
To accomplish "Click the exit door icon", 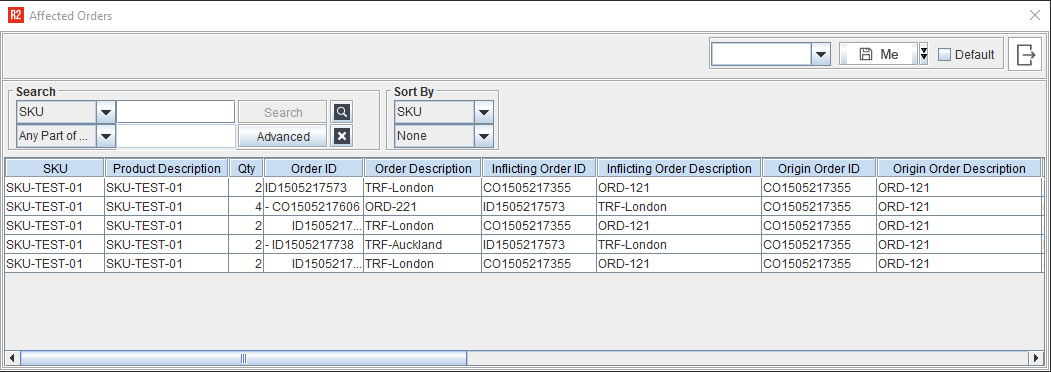I will click(1026, 54).
